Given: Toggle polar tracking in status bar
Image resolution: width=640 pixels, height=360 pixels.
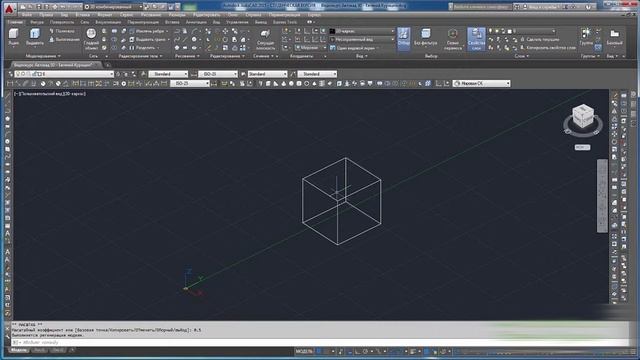Looking at the screenshot, I should pyautogui.click(x=365, y=351).
